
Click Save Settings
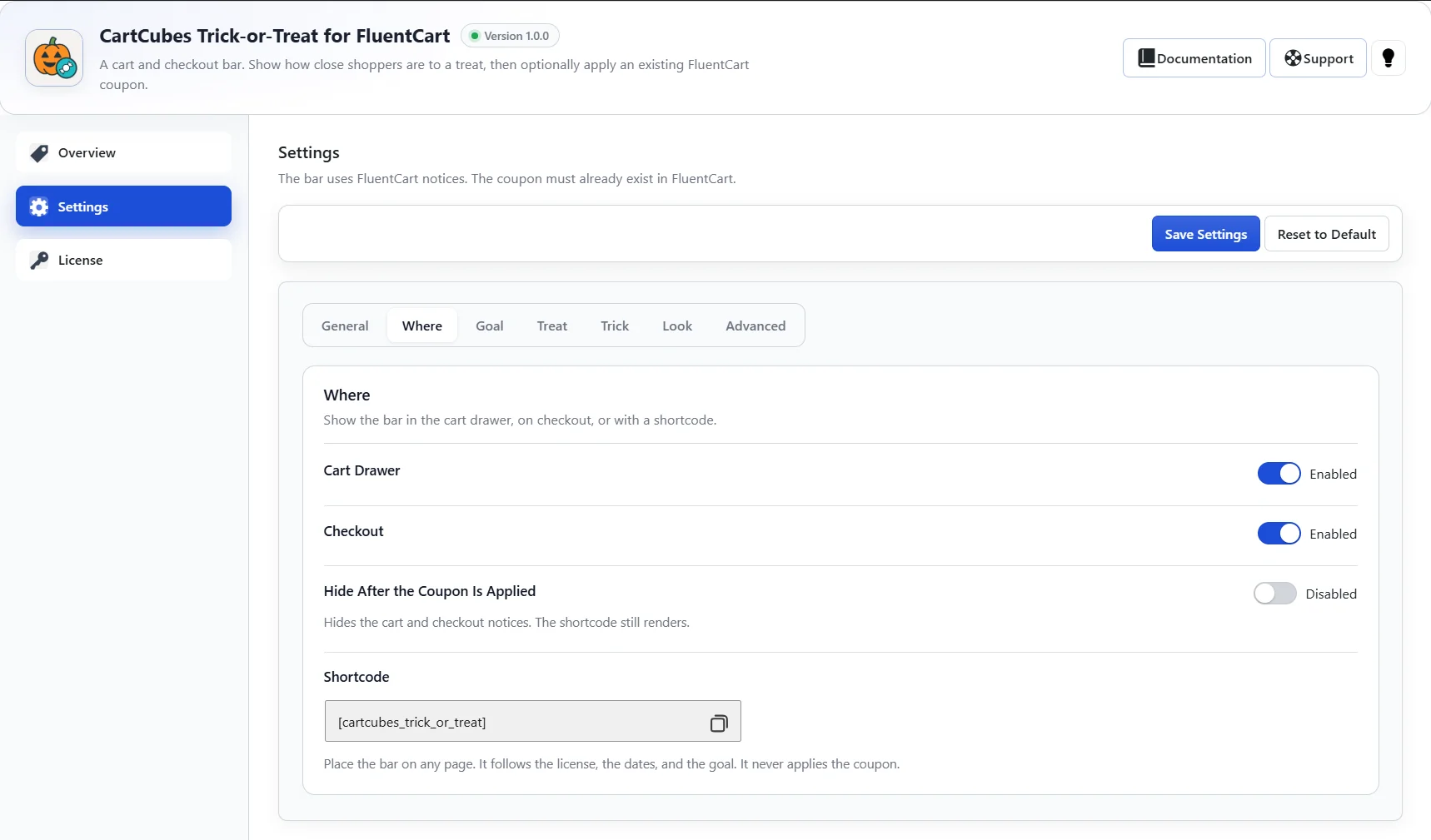tap(1205, 234)
